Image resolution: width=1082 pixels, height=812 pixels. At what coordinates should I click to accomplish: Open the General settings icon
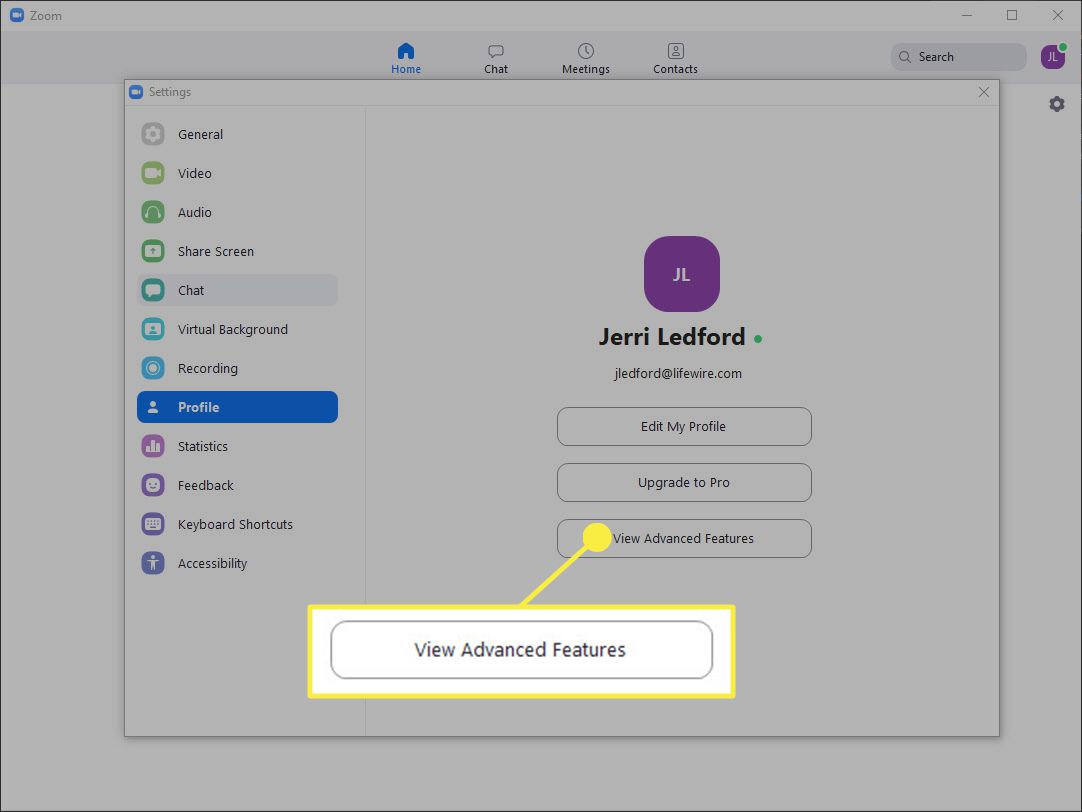(x=153, y=134)
